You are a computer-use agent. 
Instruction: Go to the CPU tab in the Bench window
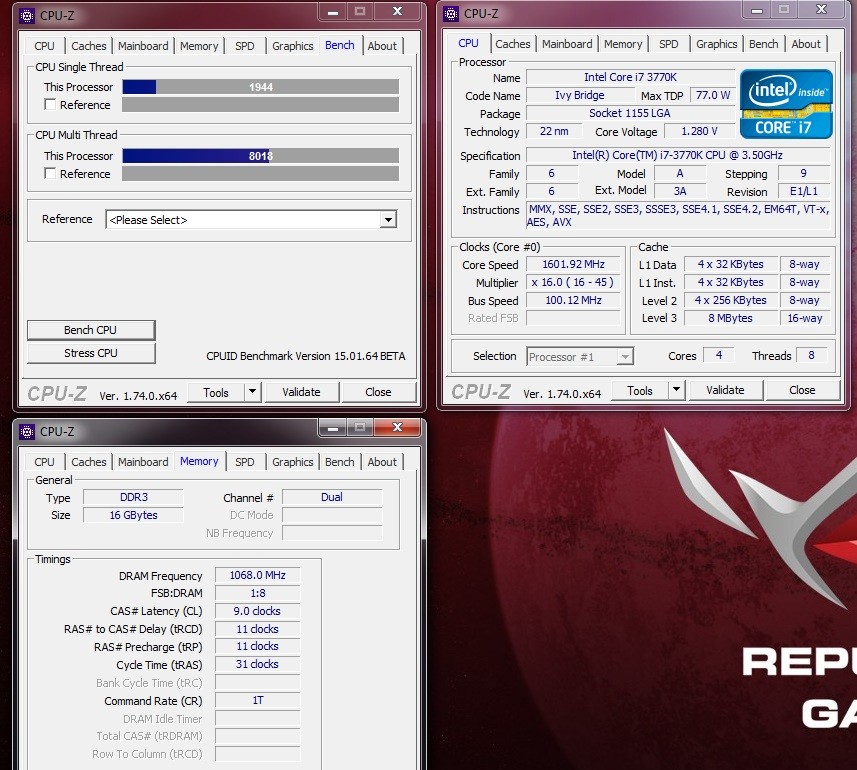(x=44, y=46)
